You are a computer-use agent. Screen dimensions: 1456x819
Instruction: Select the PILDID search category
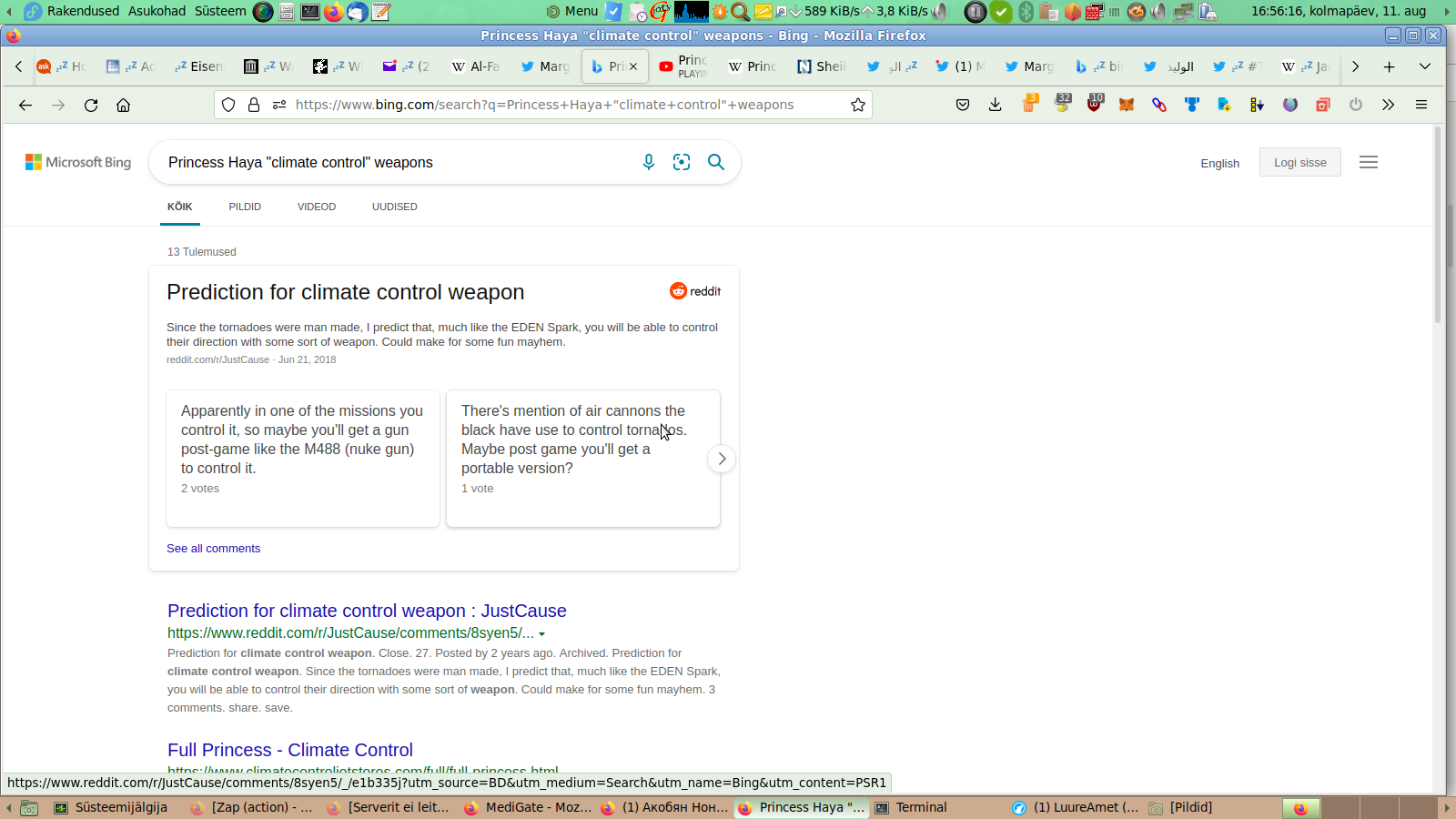pyautogui.click(x=245, y=207)
